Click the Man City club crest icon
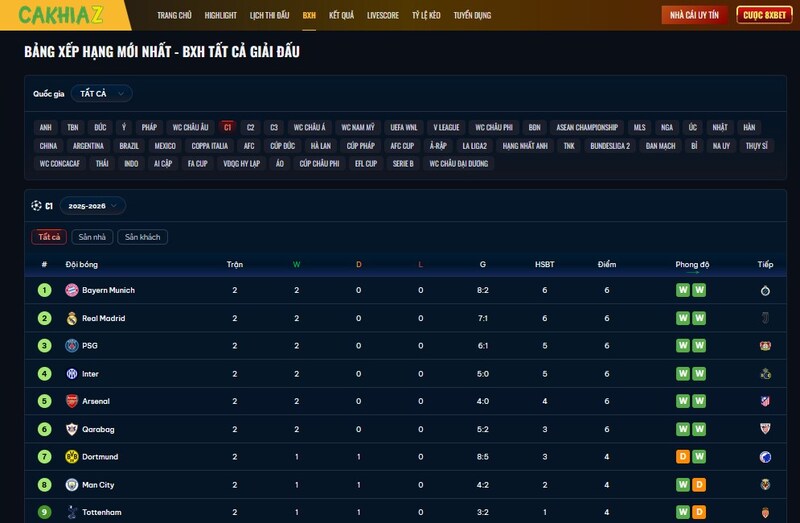This screenshot has width=800, height=523. pyautogui.click(x=72, y=485)
